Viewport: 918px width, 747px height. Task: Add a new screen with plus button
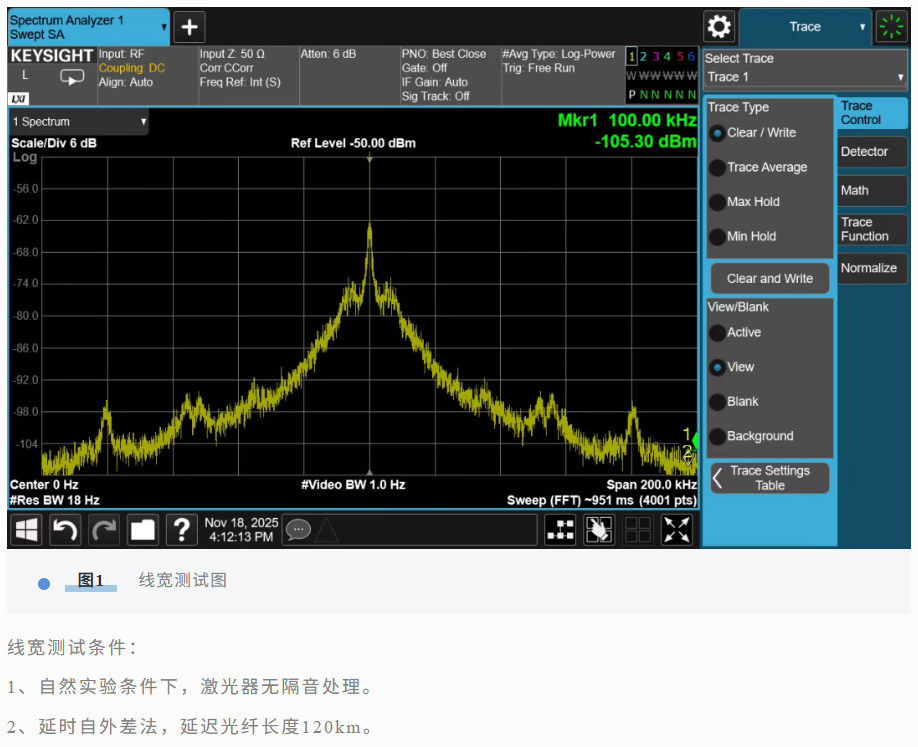[189, 27]
